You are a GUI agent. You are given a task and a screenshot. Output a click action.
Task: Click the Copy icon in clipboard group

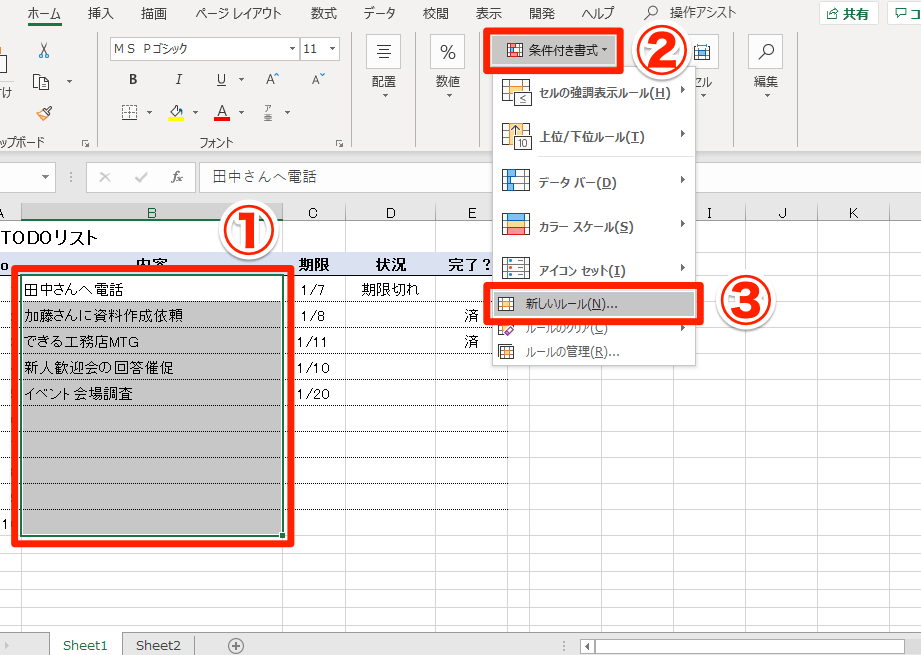point(42,81)
